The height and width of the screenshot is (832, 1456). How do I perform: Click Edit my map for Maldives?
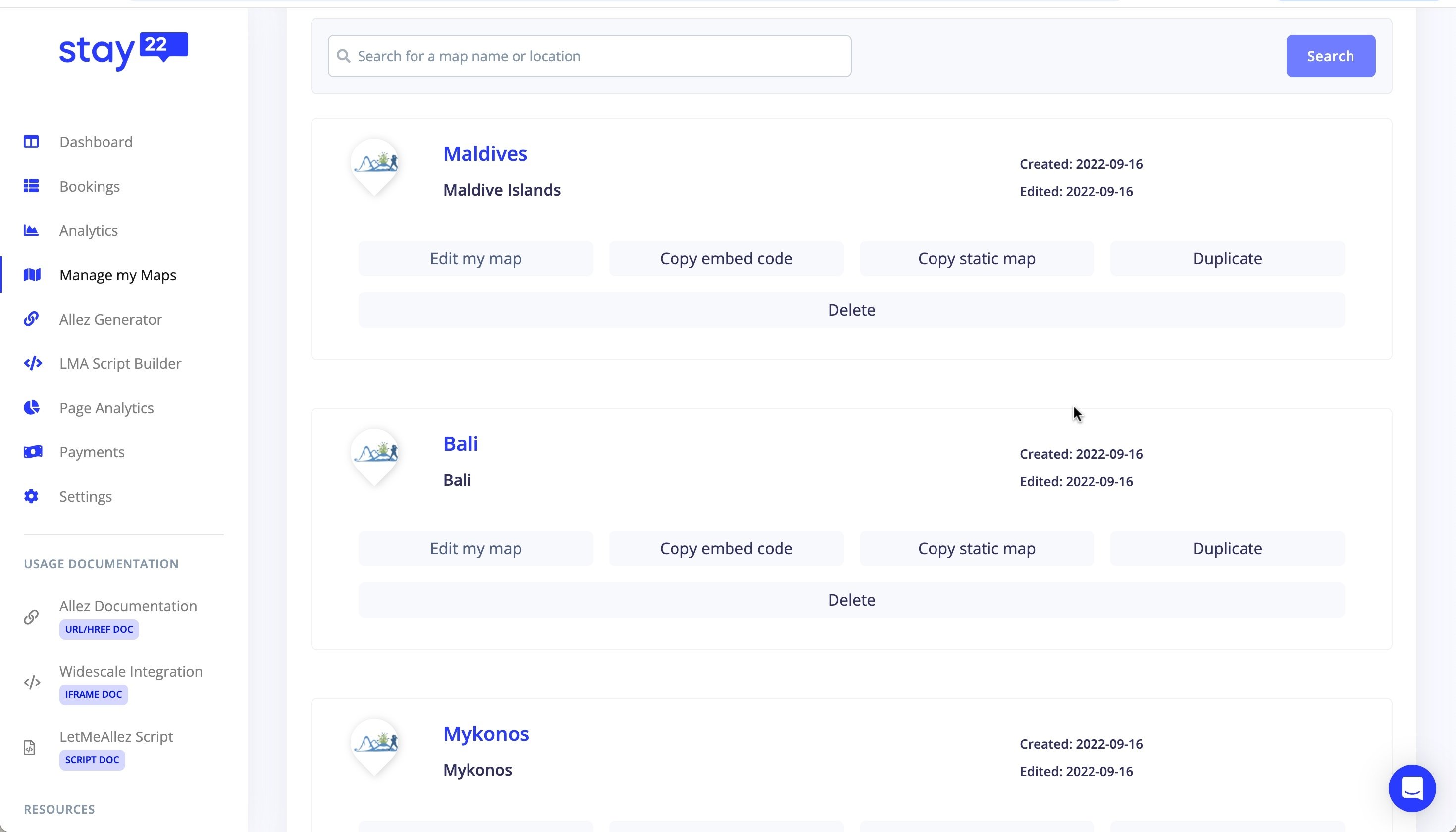tap(475, 258)
